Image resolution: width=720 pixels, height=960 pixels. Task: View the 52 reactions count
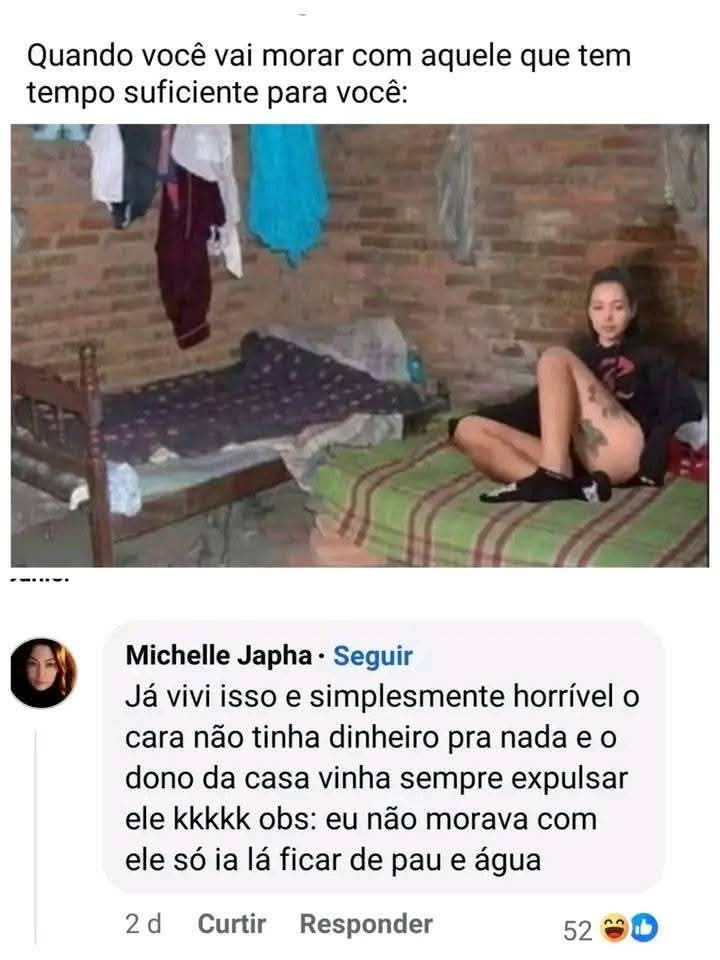pos(577,930)
